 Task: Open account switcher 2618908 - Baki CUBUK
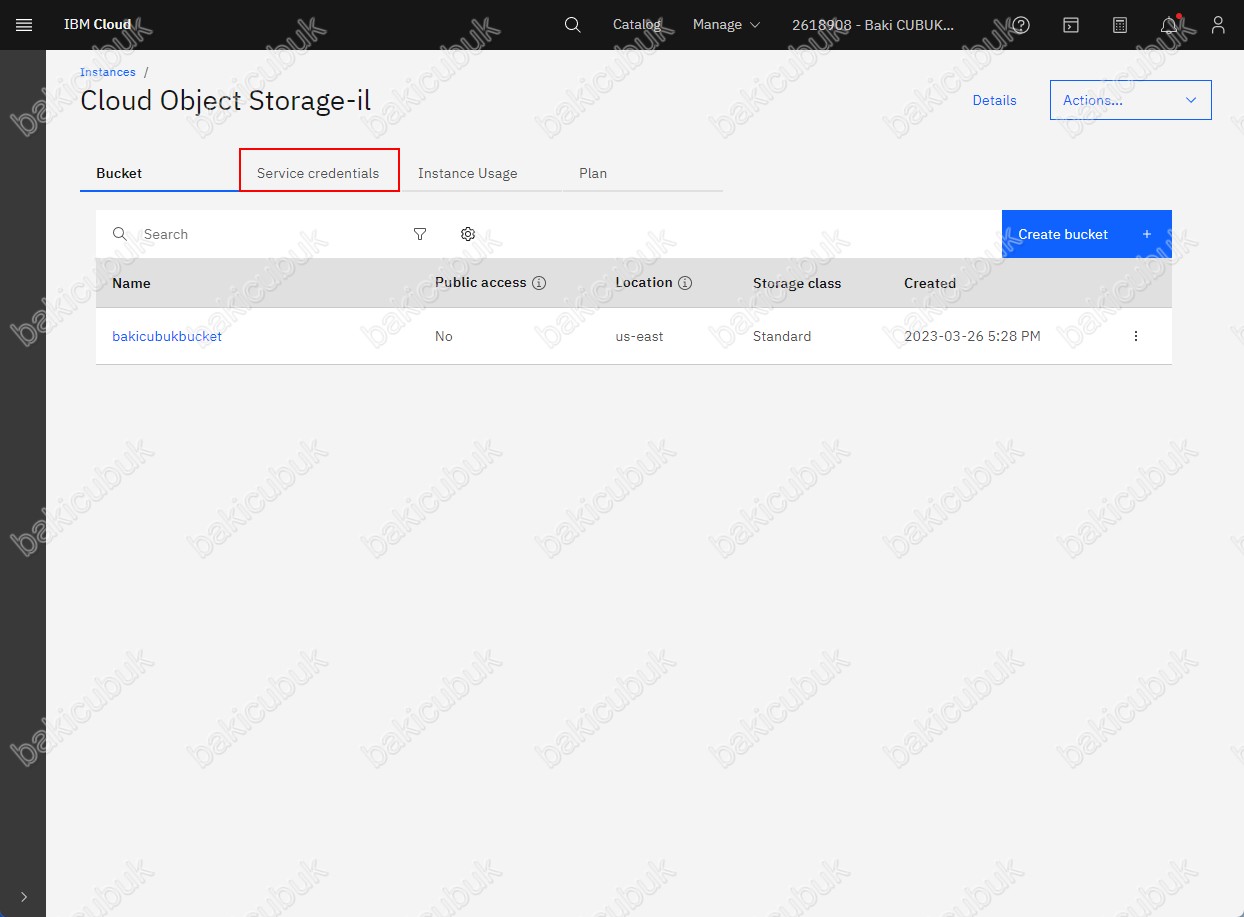(873, 25)
